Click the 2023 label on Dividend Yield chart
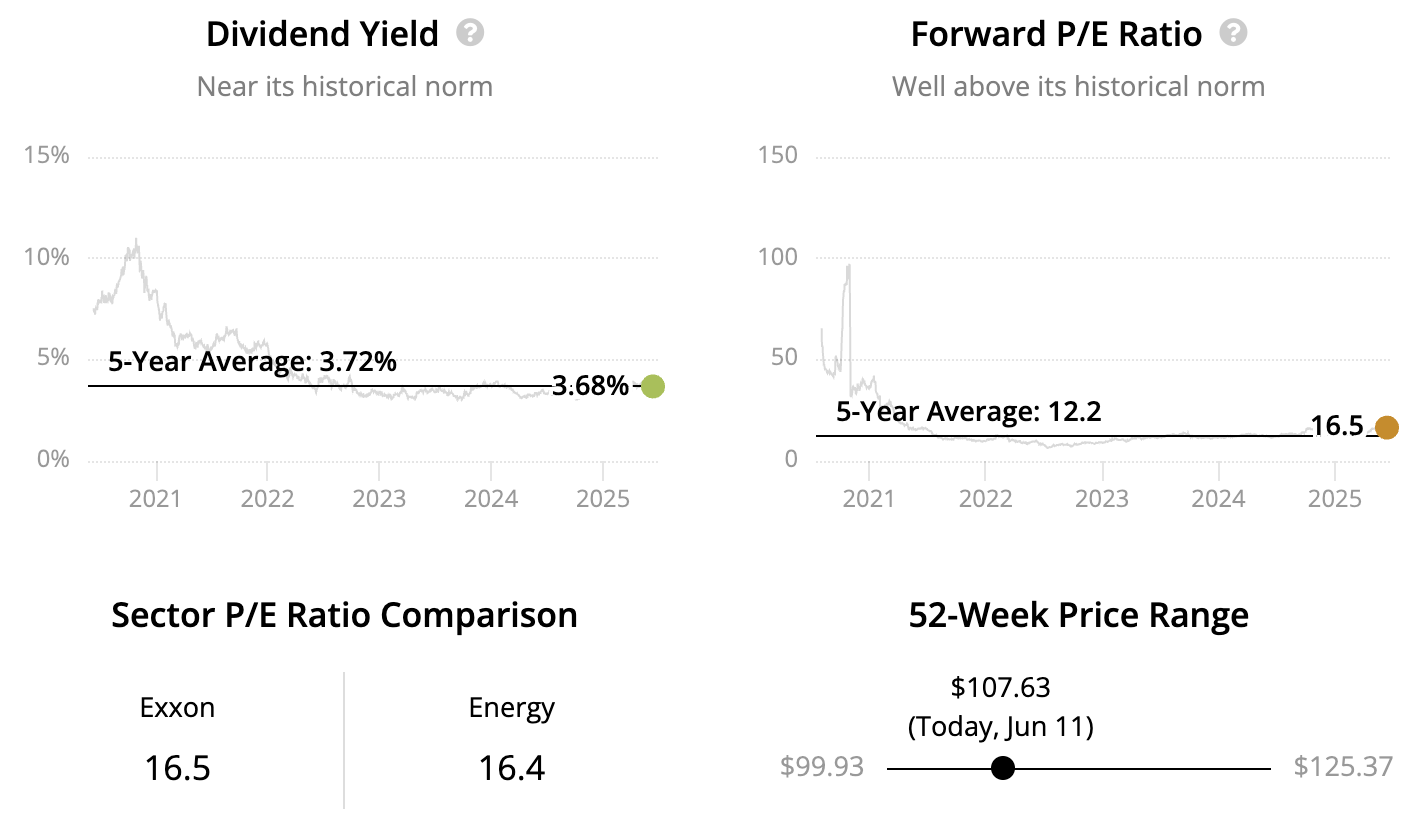This screenshot has height=832, width=1416. point(379,498)
